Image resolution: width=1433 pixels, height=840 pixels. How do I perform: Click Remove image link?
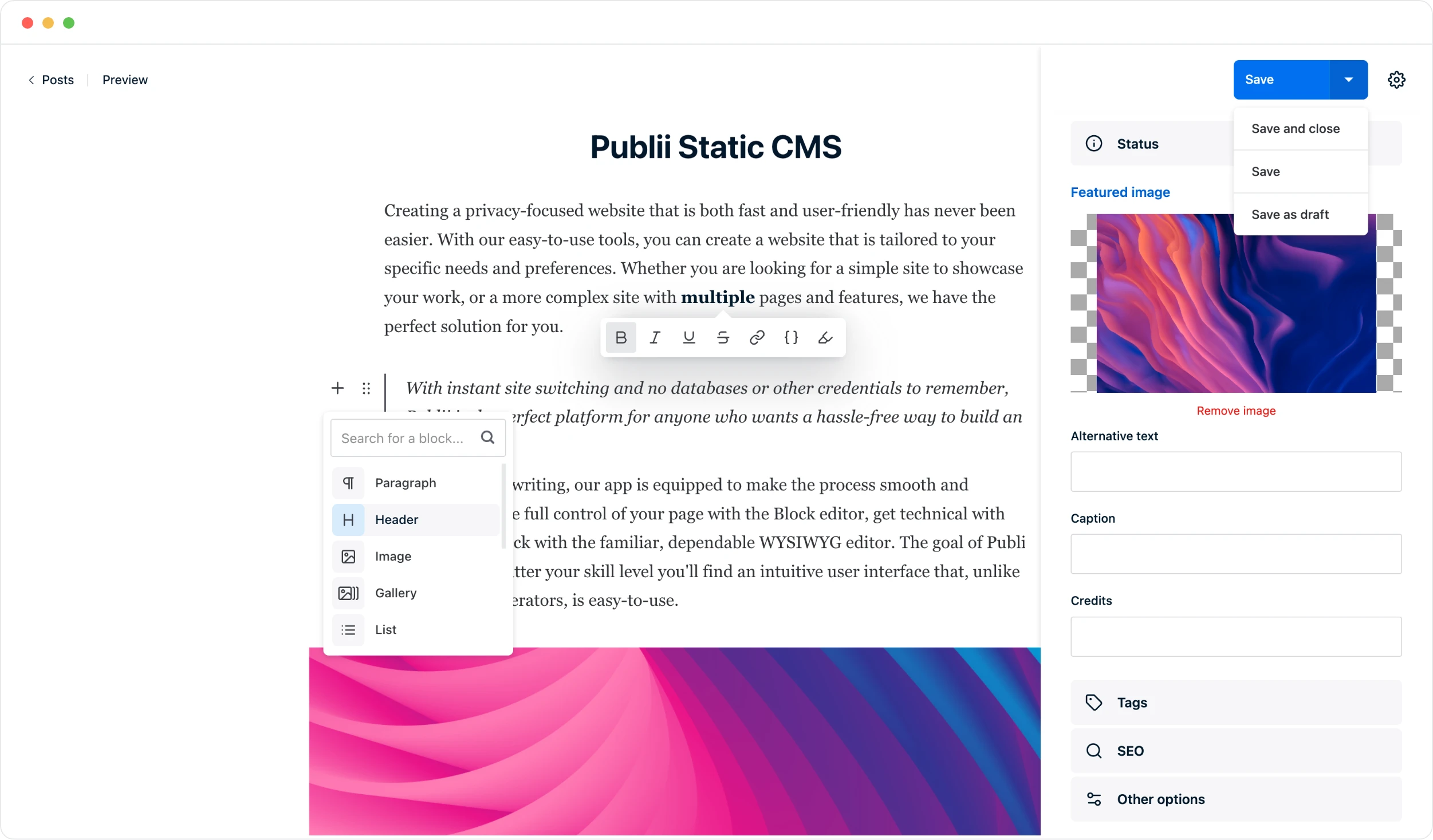click(x=1236, y=410)
